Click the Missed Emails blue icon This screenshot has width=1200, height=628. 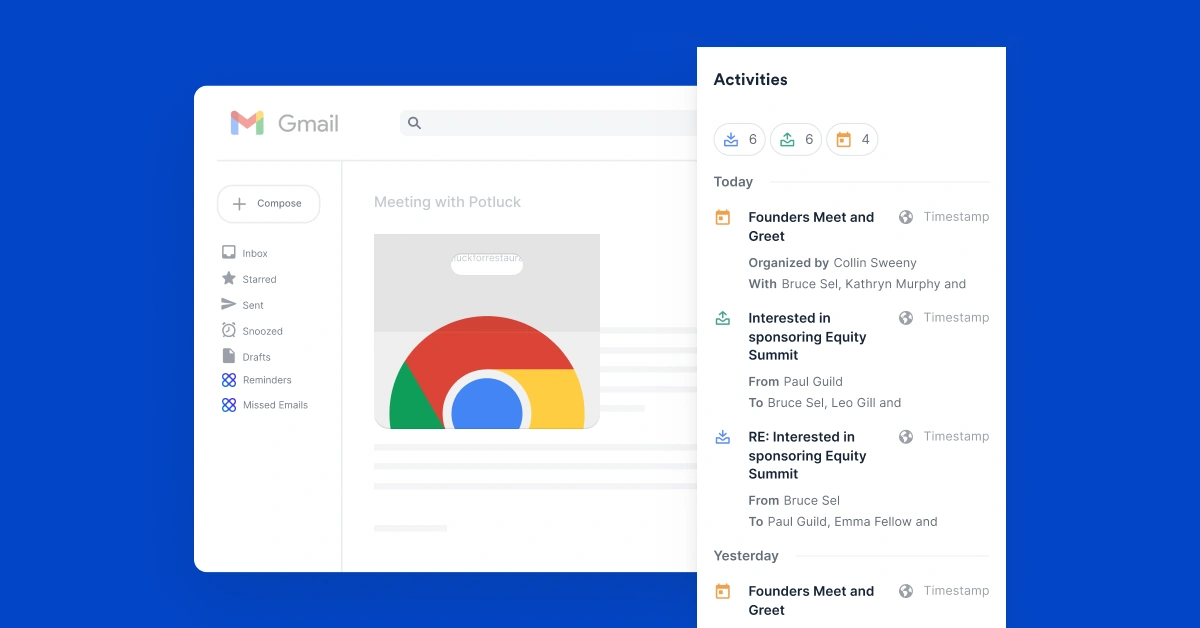229,405
